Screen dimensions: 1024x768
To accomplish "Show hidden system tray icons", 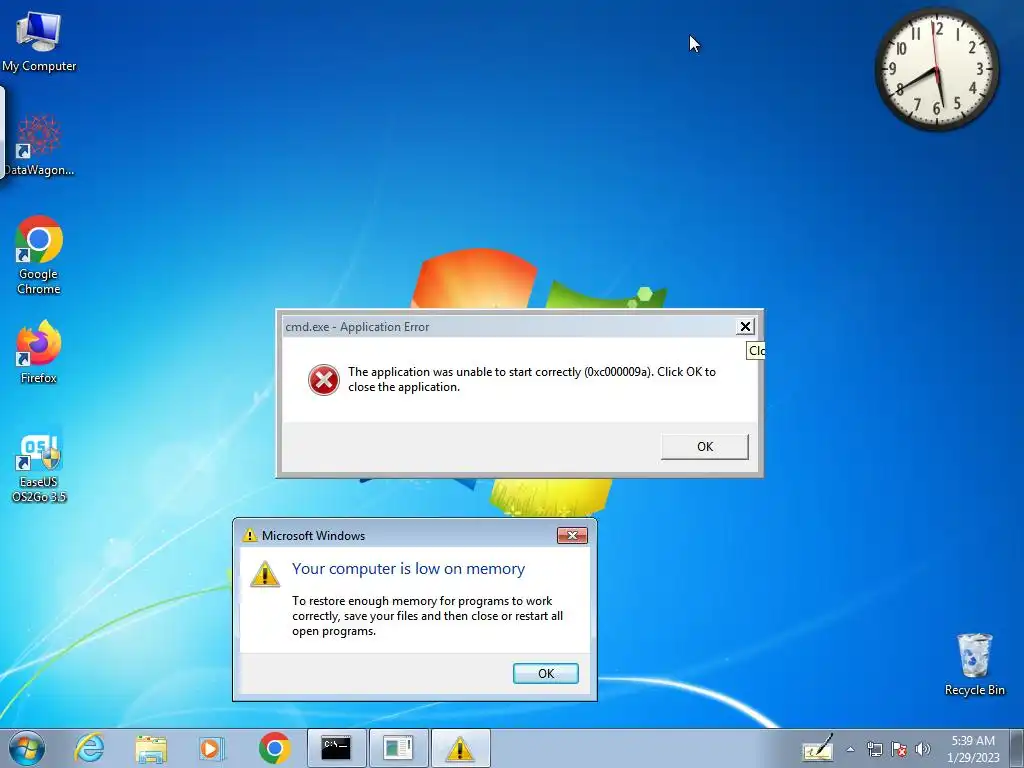I will pyautogui.click(x=850, y=750).
